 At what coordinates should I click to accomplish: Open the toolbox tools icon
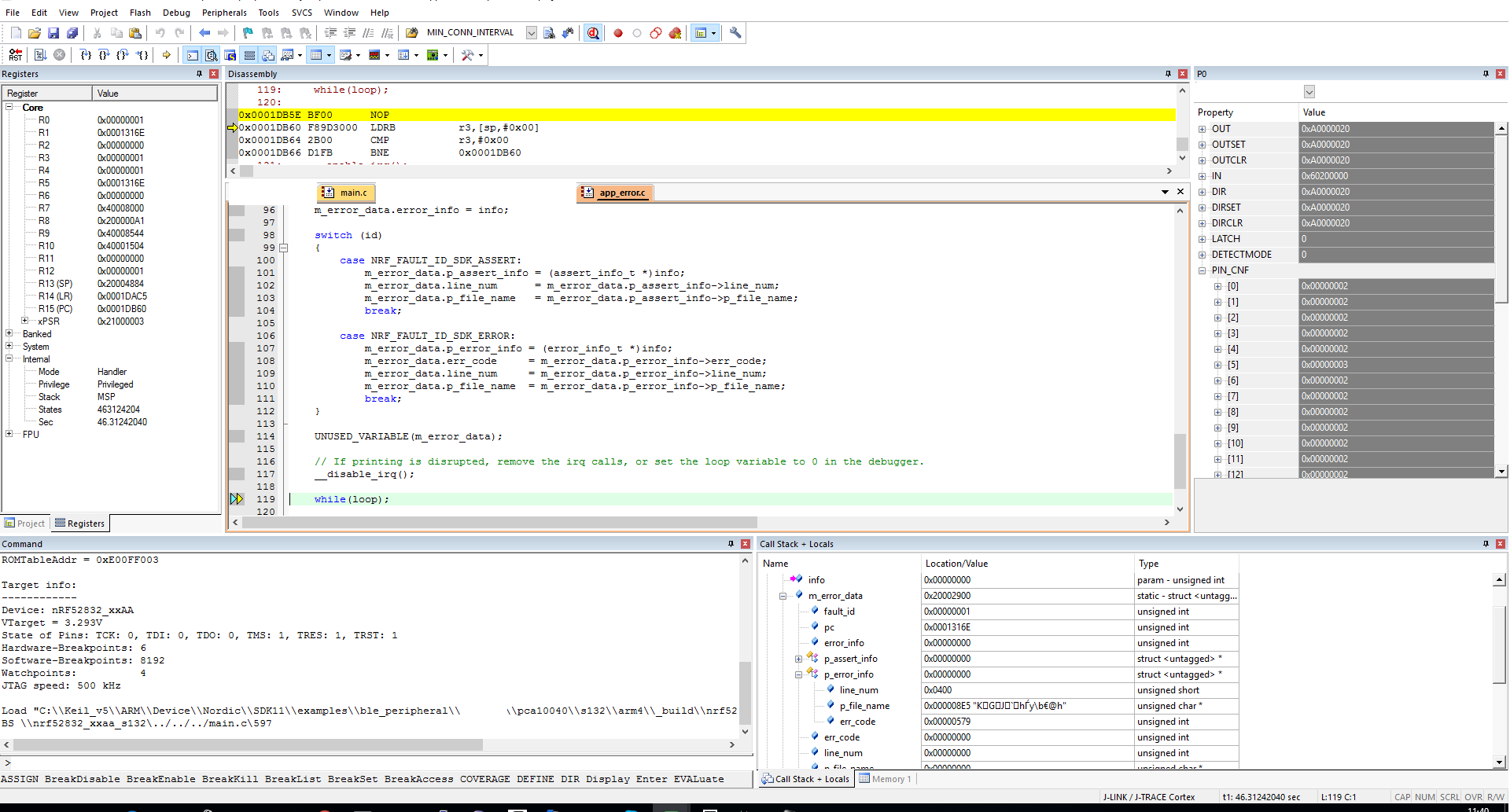(468, 55)
